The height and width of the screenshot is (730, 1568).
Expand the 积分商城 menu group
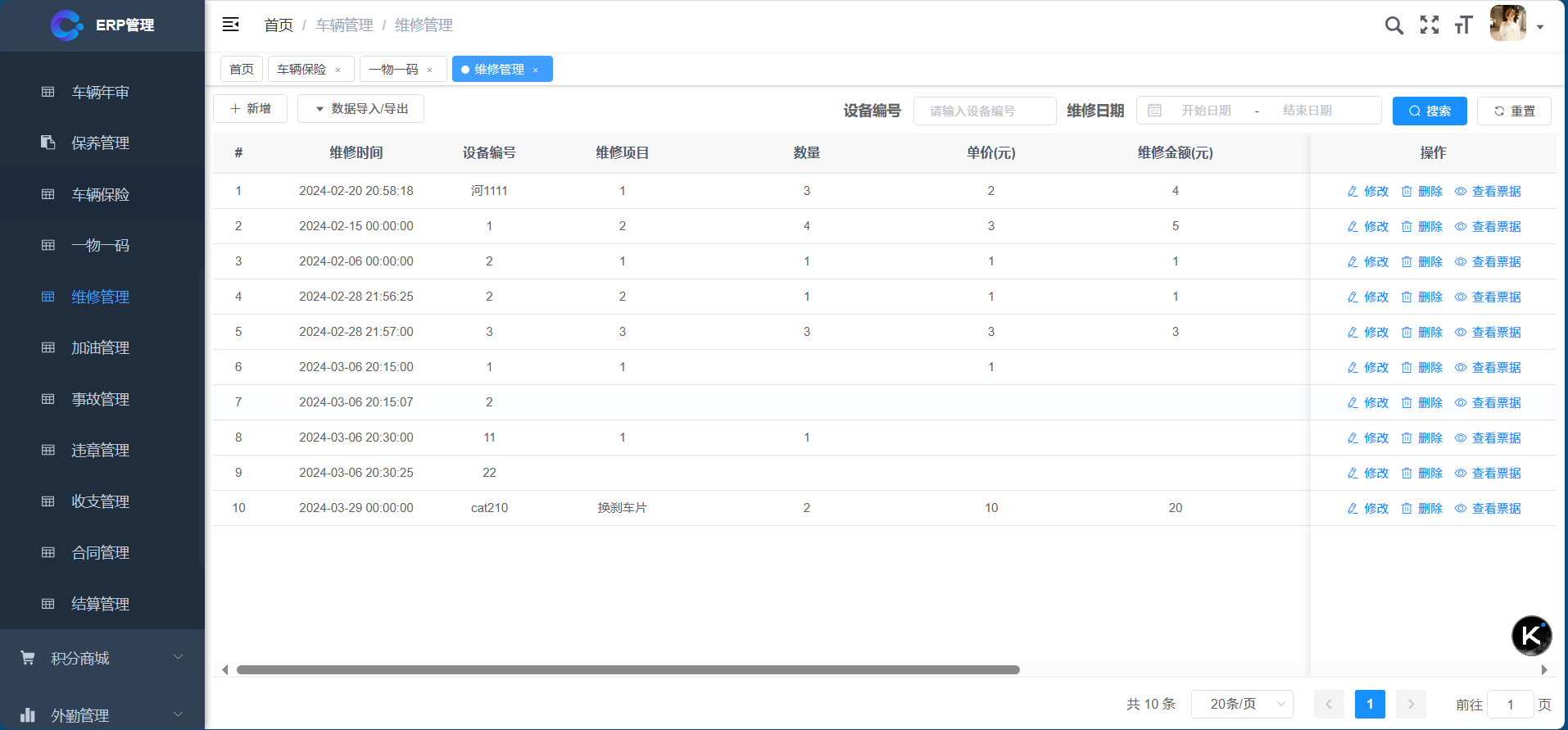(x=102, y=658)
